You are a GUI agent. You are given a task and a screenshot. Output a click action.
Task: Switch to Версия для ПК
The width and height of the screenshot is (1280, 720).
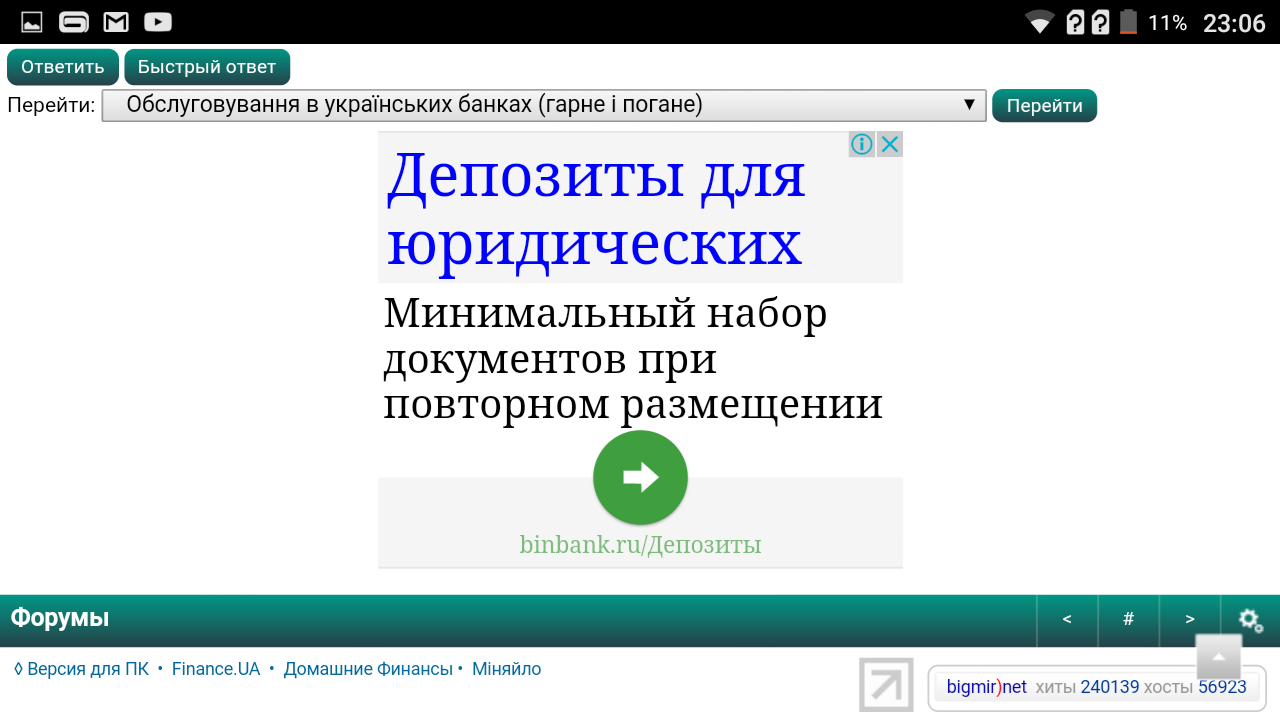click(81, 669)
